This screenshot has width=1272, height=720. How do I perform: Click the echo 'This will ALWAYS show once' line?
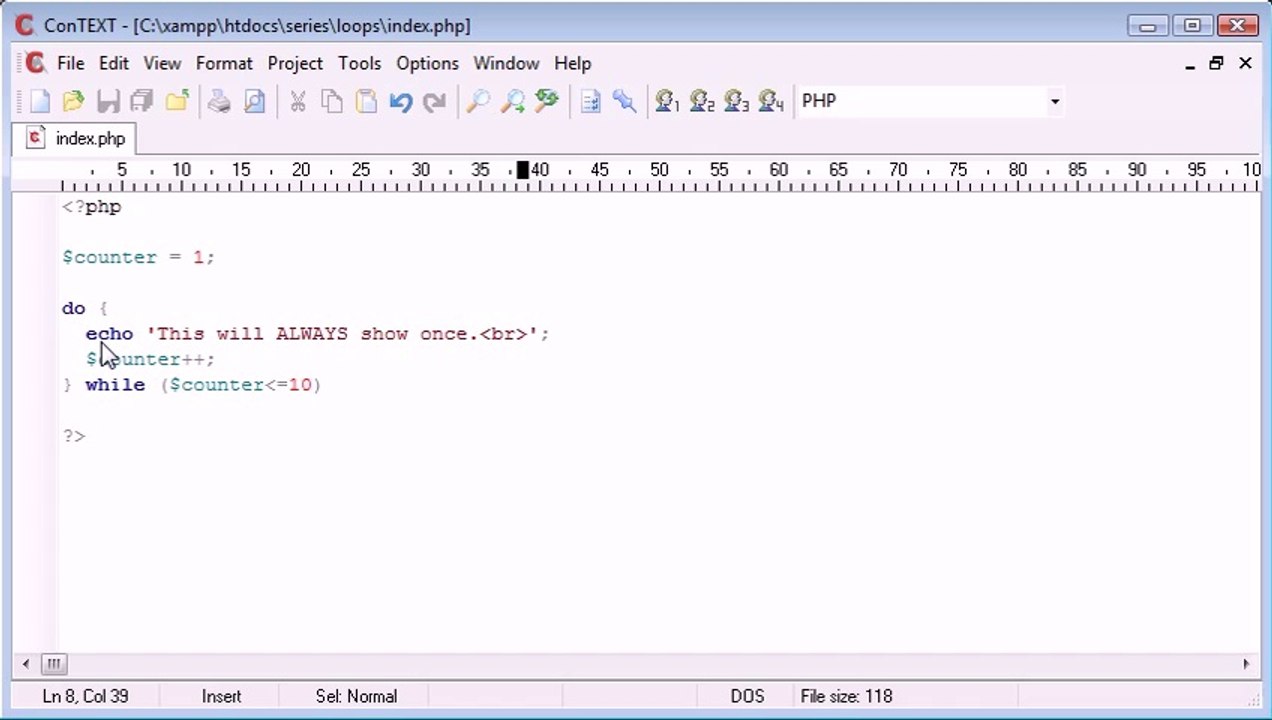point(317,334)
